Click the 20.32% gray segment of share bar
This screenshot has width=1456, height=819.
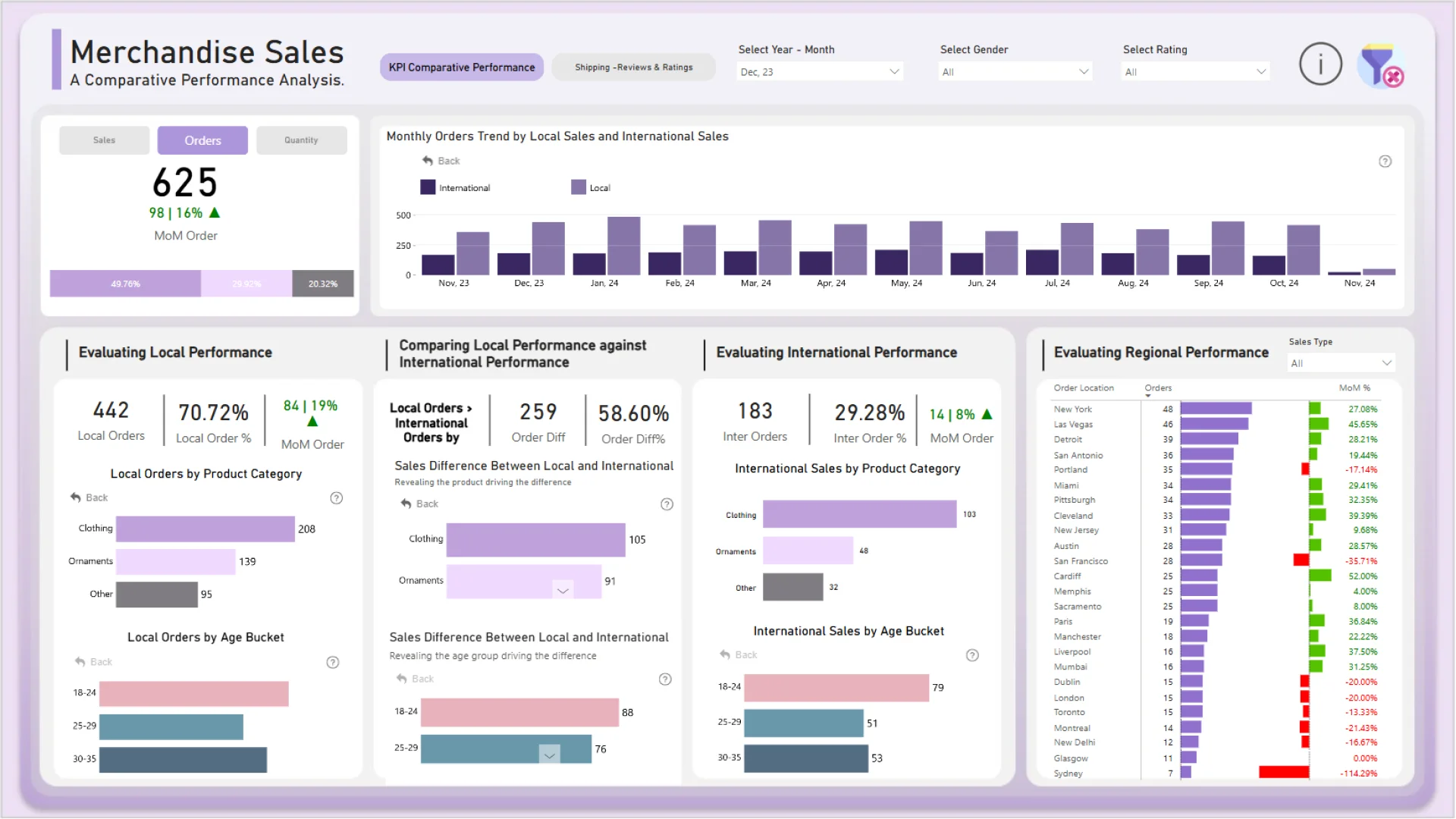click(323, 284)
